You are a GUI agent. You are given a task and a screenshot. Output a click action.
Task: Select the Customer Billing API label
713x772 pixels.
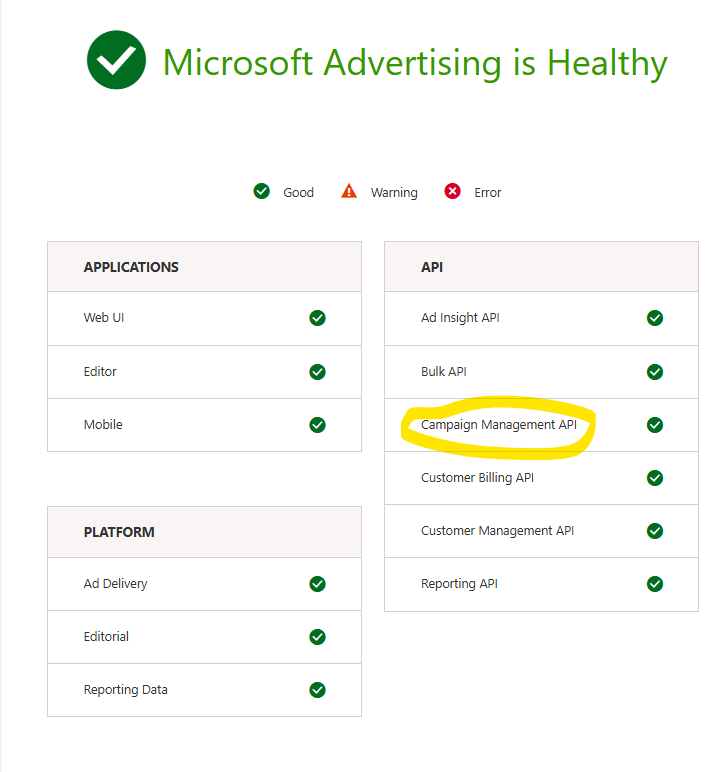pos(478,478)
